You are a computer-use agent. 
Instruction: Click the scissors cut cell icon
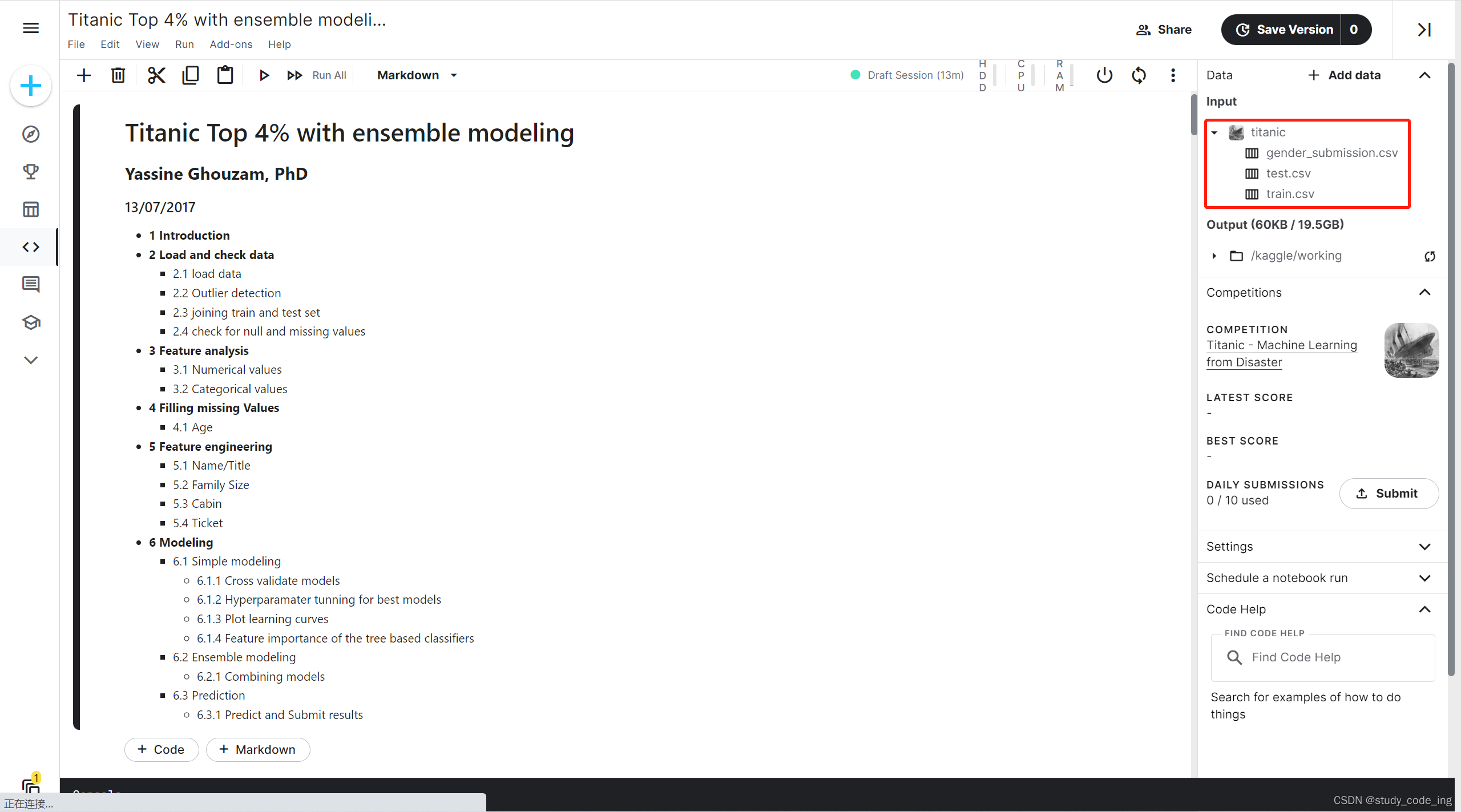tap(156, 75)
